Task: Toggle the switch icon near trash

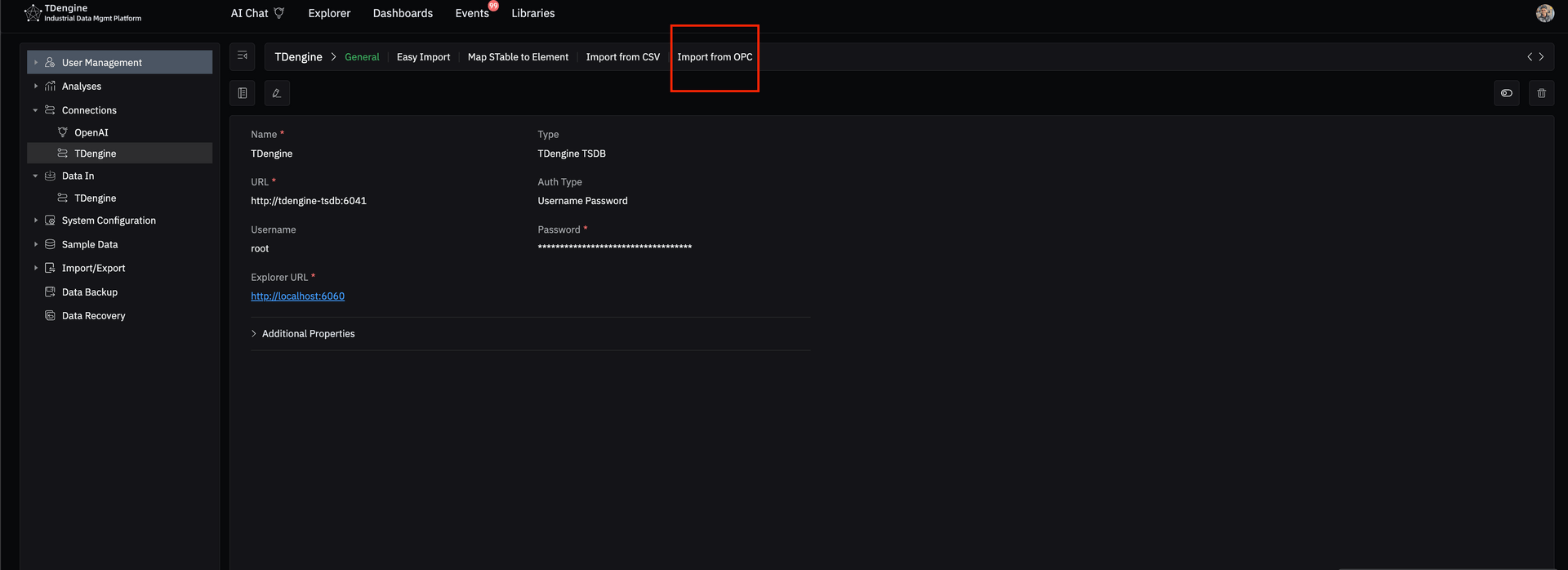Action: point(1506,93)
